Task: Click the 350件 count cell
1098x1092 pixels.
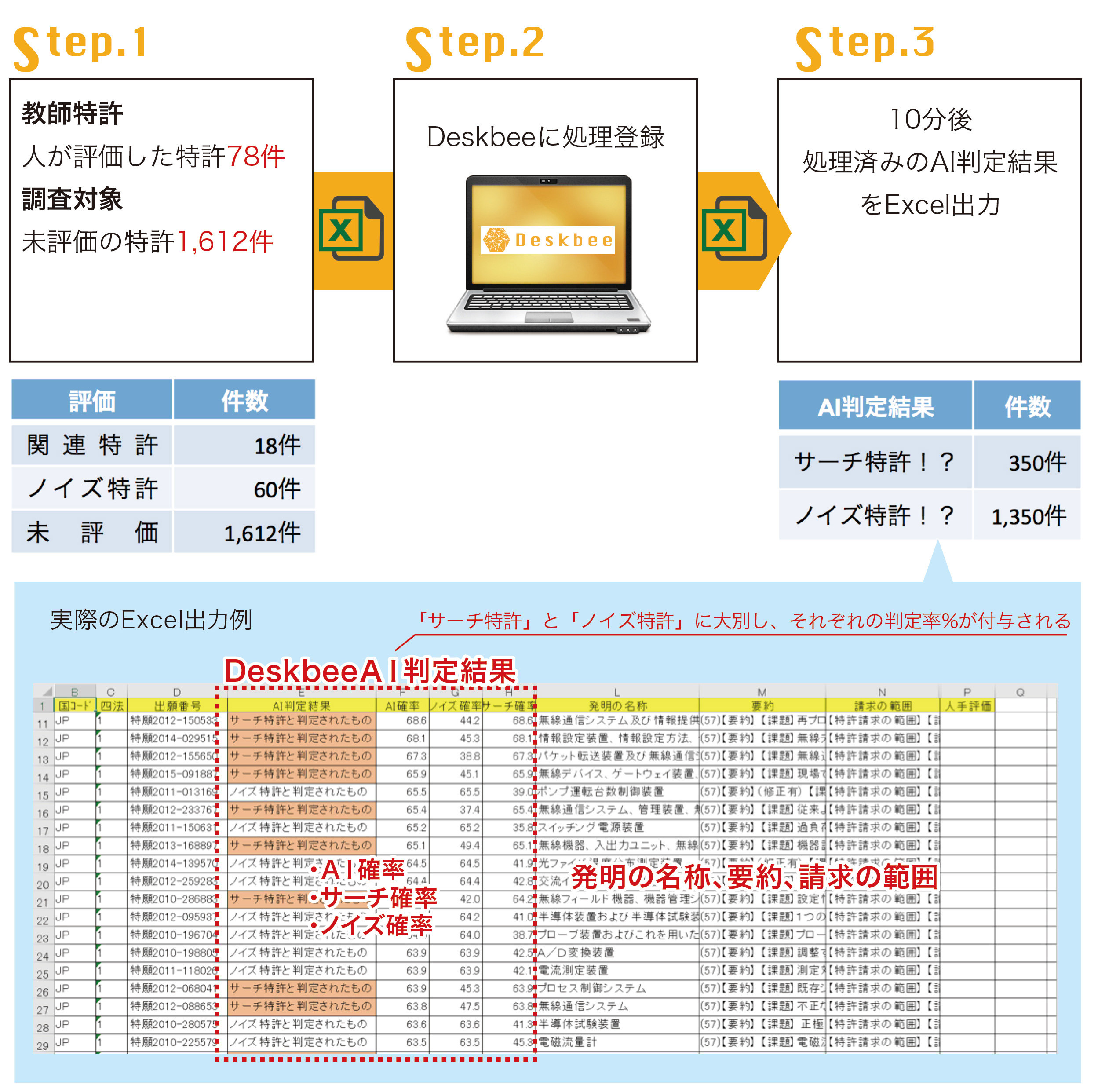Action: [x=1028, y=462]
